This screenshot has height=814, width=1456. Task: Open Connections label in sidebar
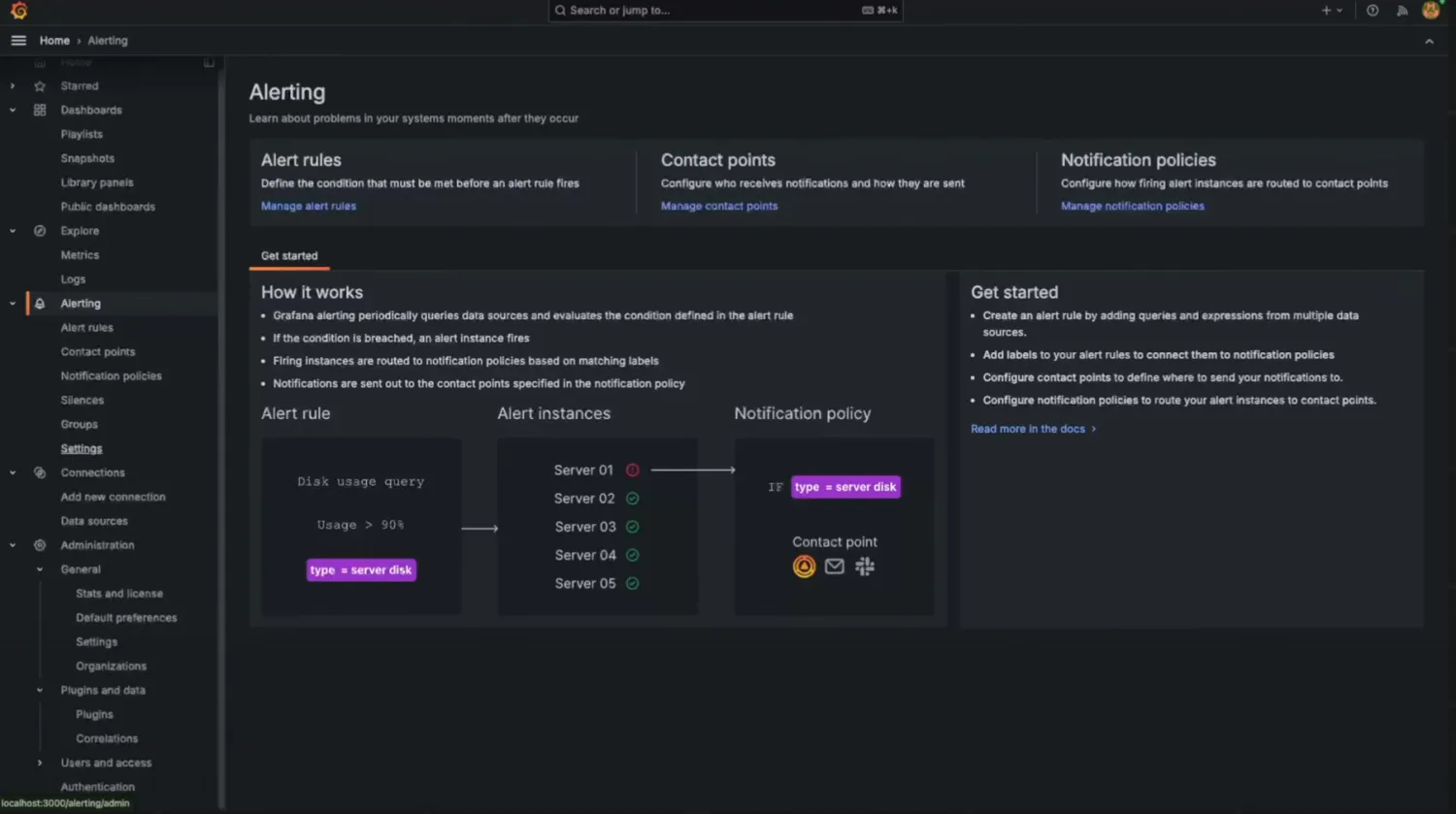point(93,473)
